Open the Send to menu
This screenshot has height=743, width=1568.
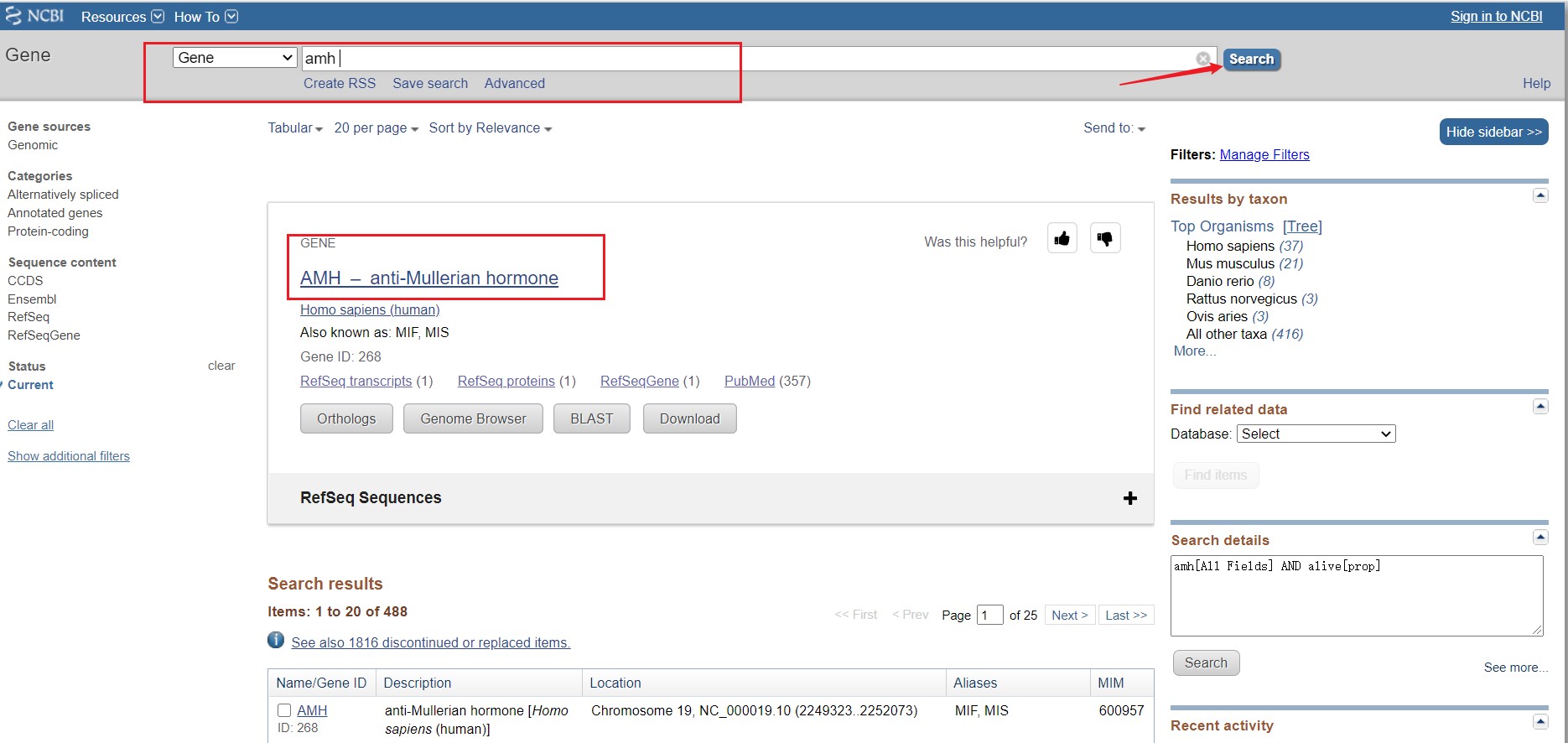1114,128
